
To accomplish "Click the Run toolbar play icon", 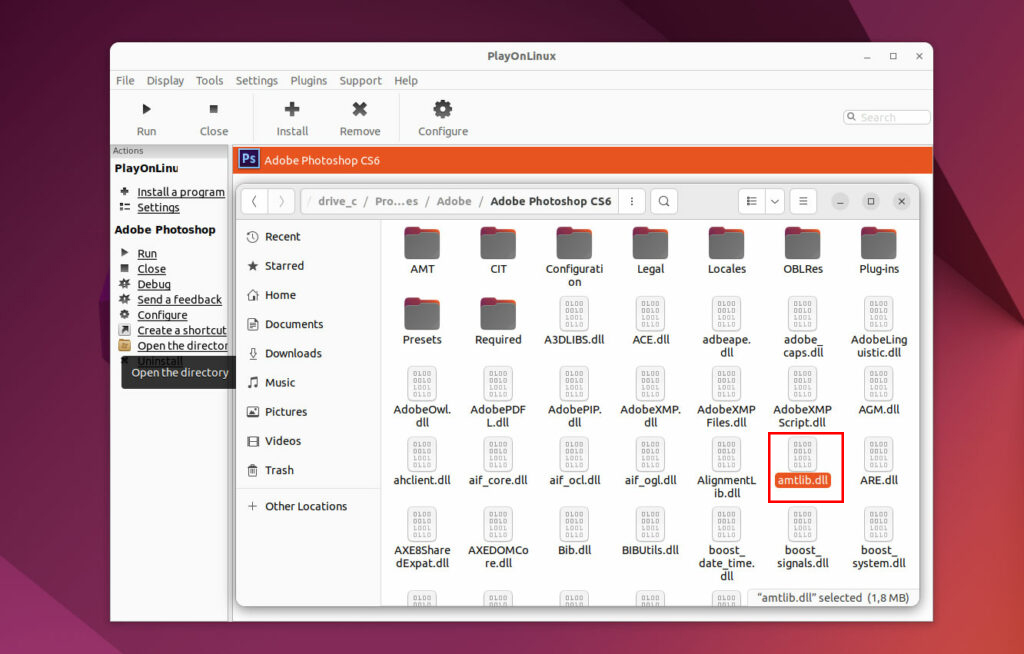I will pos(146,109).
